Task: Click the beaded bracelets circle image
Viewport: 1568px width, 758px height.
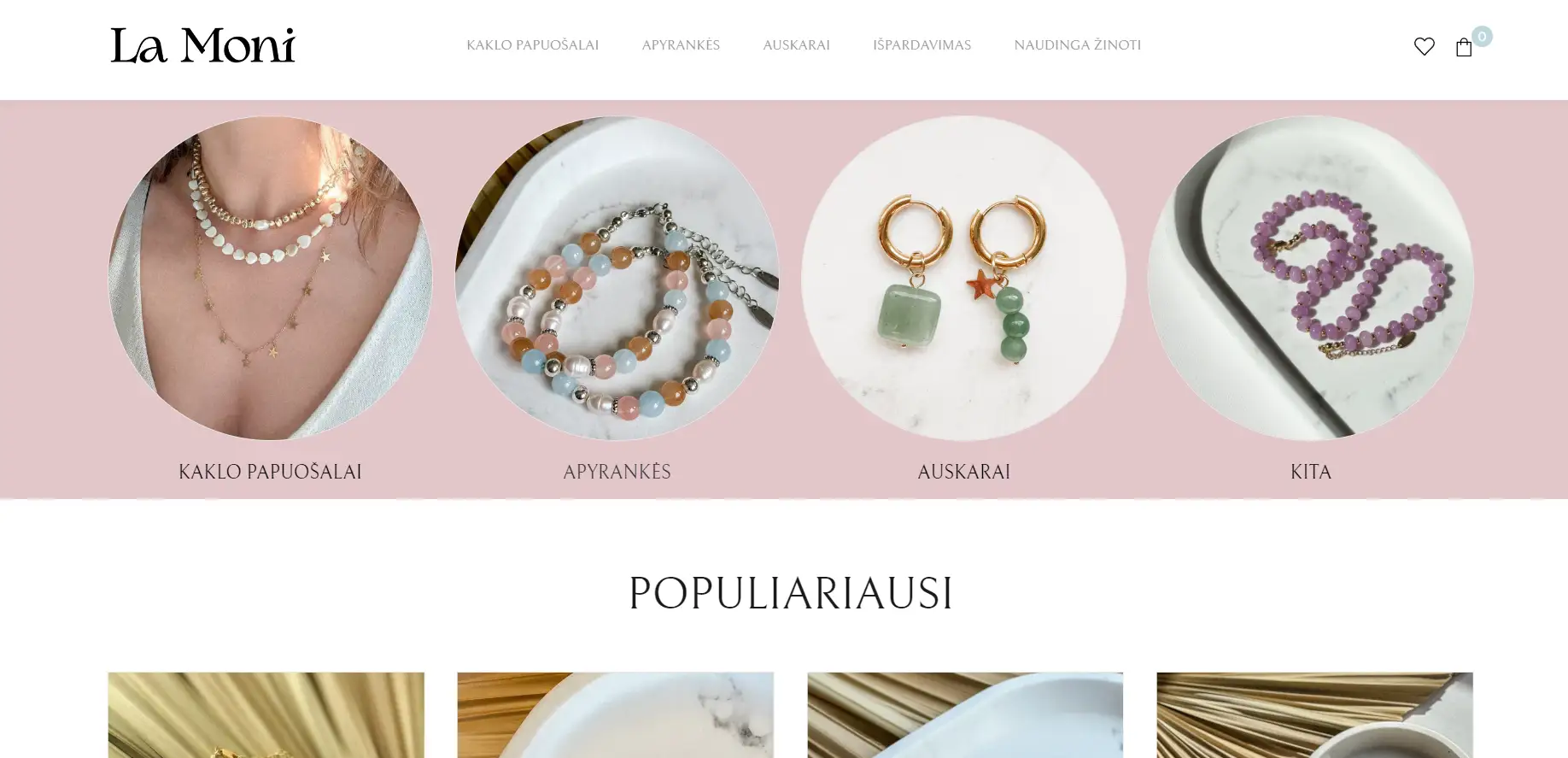Action: (617, 278)
